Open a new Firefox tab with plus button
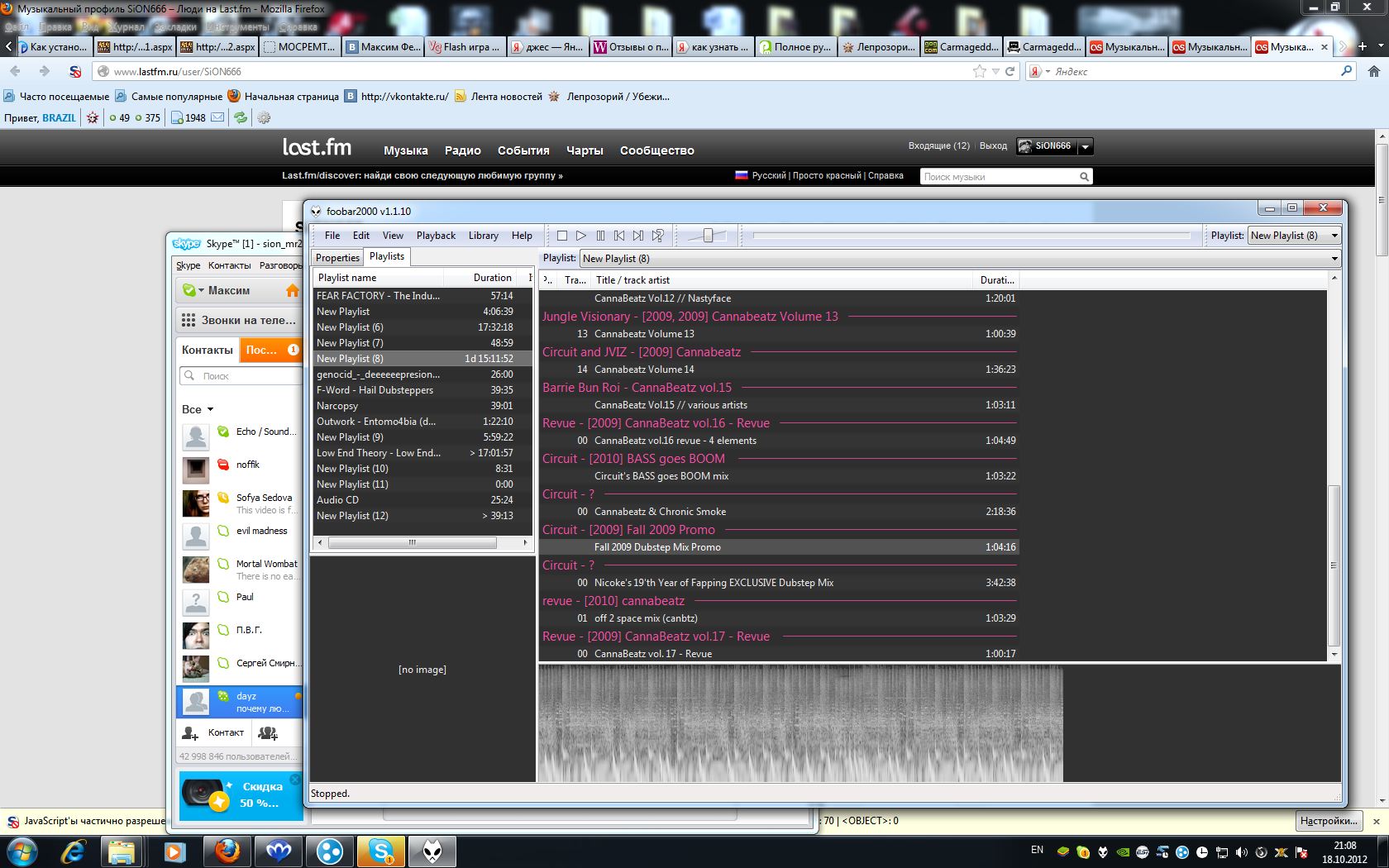The width and height of the screenshot is (1389, 868). (x=1363, y=46)
